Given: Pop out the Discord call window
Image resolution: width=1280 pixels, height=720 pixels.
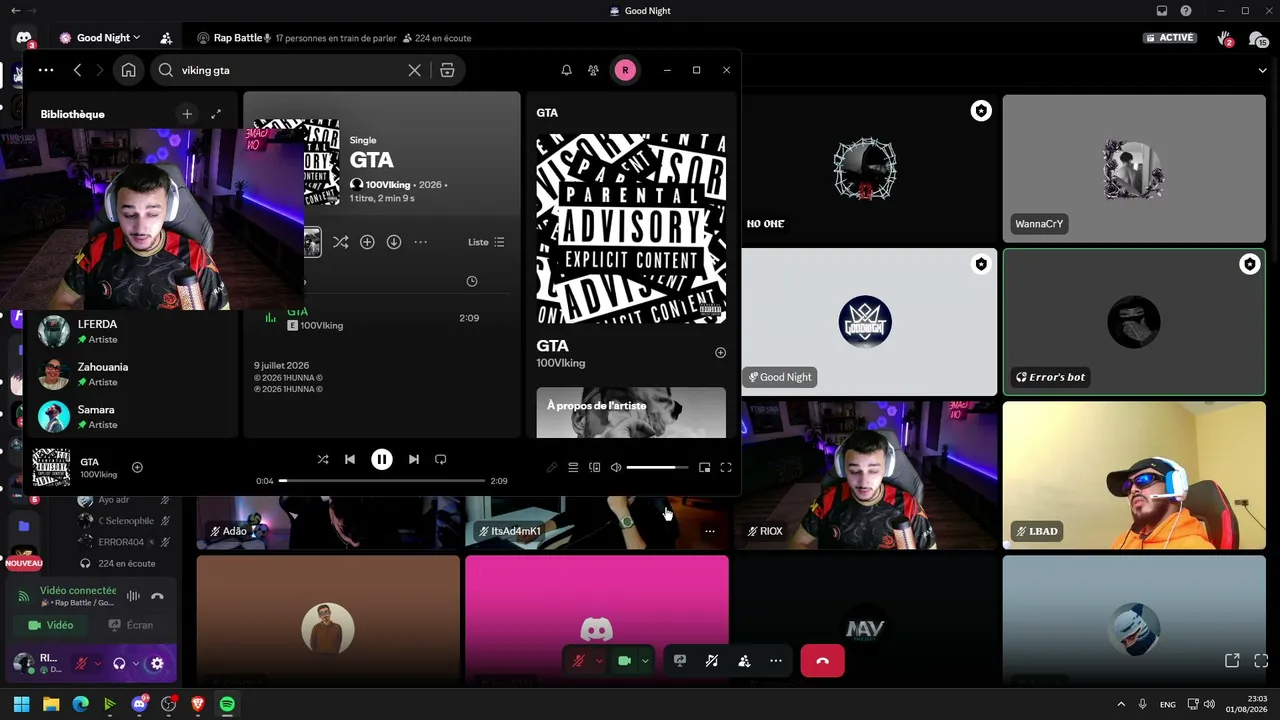Looking at the screenshot, I should tap(1232, 661).
